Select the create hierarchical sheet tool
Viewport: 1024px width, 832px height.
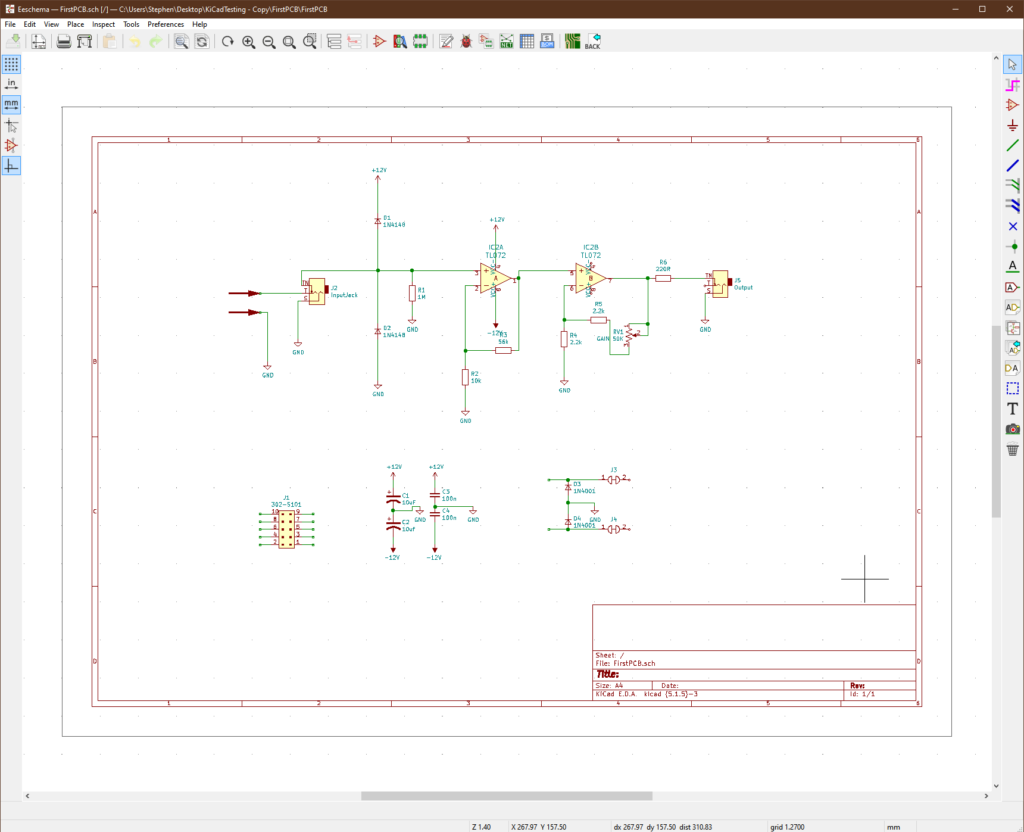coord(1012,328)
